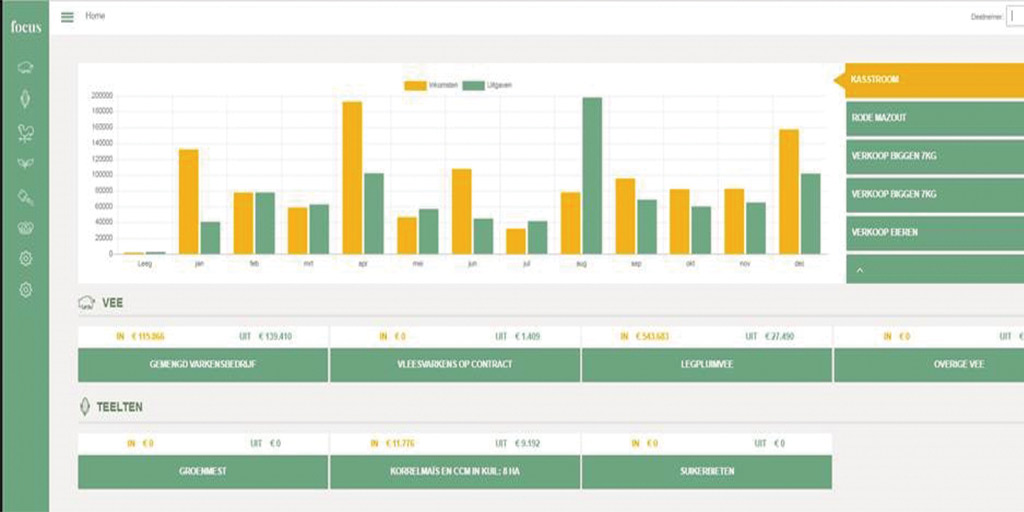1024x512 pixels.
Task: Open the pig livestock icon in sidebar
Action: 25,67
